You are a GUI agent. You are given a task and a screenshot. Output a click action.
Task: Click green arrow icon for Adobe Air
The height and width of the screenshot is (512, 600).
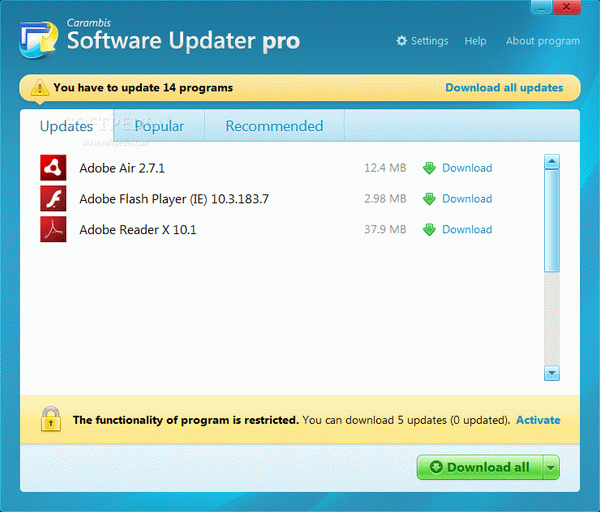pos(429,168)
